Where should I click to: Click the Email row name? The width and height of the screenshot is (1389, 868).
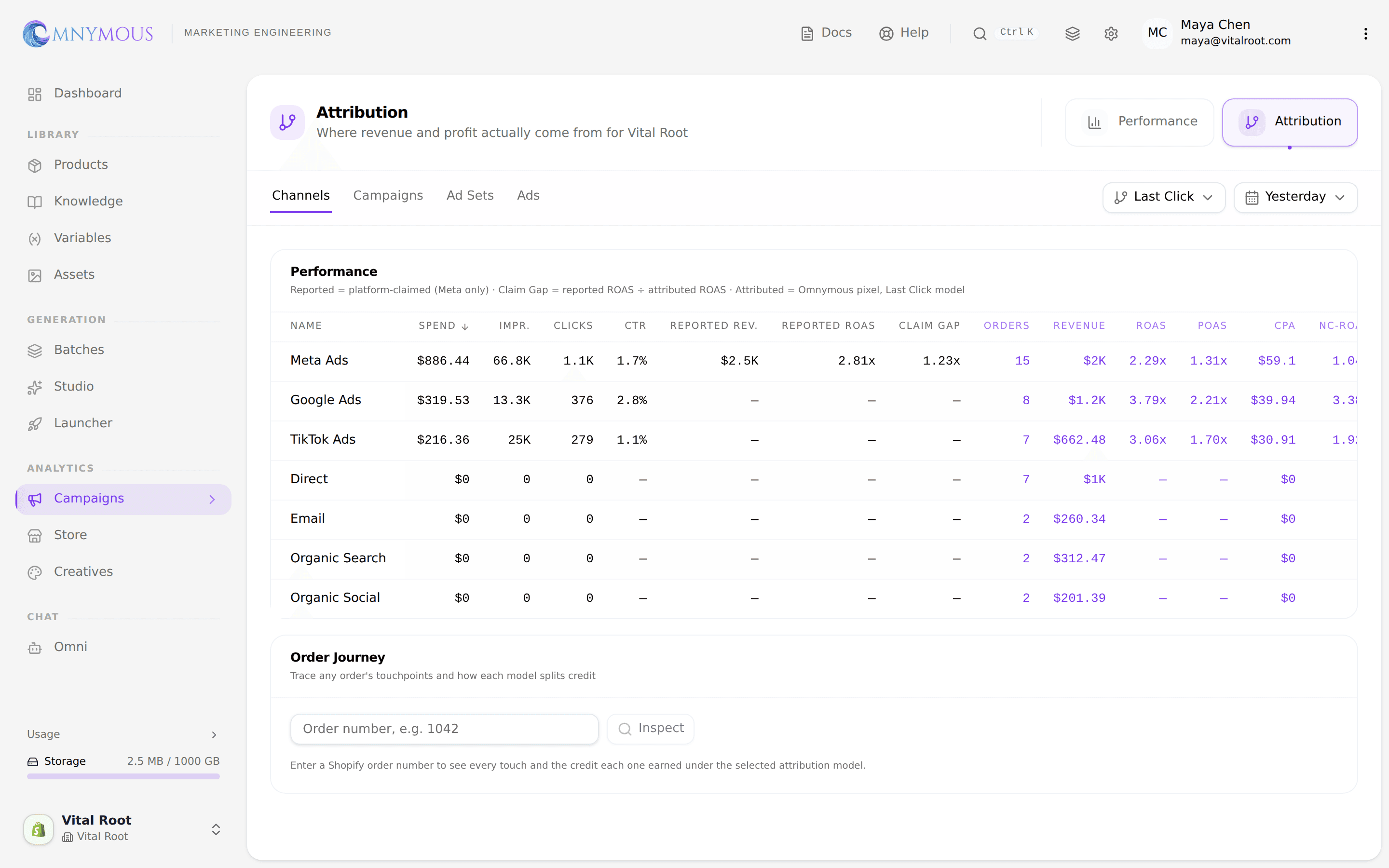(x=308, y=519)
